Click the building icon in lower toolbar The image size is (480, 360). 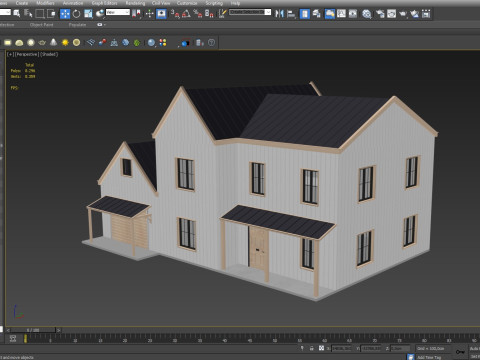pos(199,43)
